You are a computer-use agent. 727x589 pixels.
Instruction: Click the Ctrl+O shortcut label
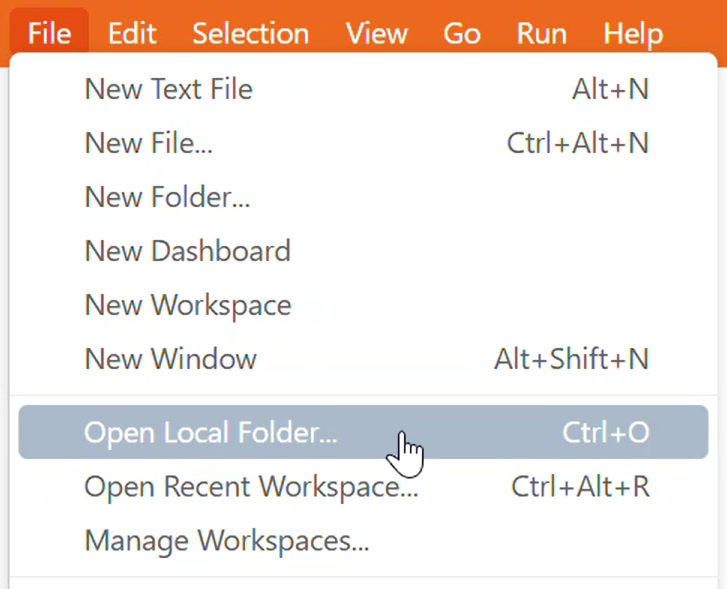(605, 433)
